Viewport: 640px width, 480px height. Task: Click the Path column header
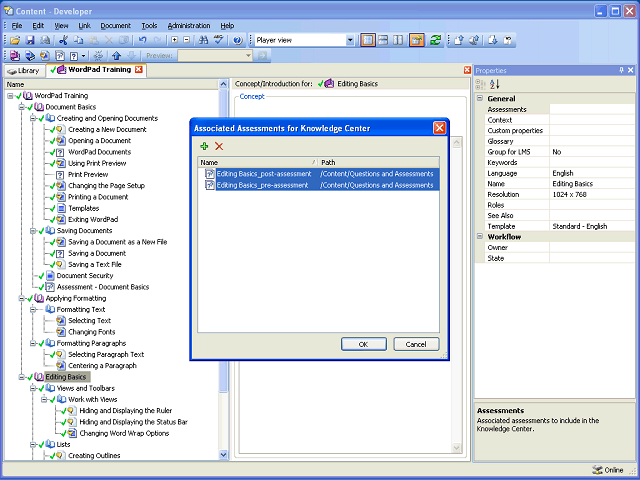point(378,162)
